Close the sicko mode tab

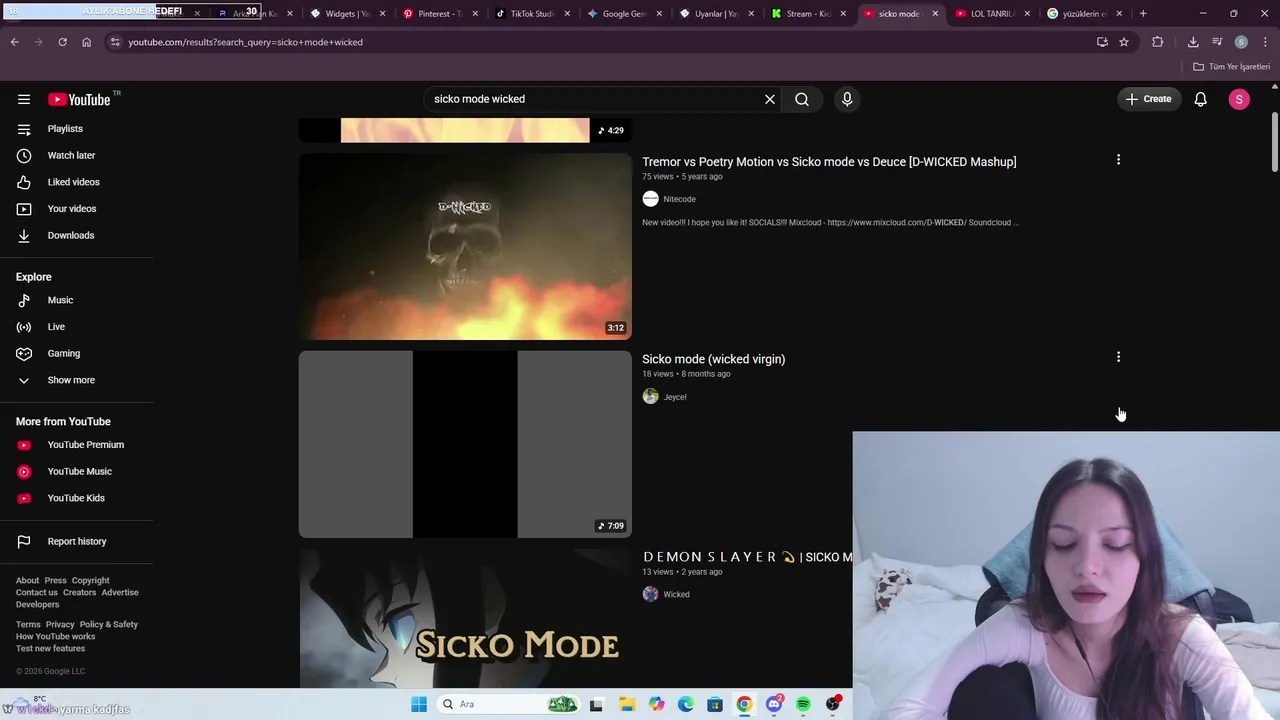coord(935,14)
